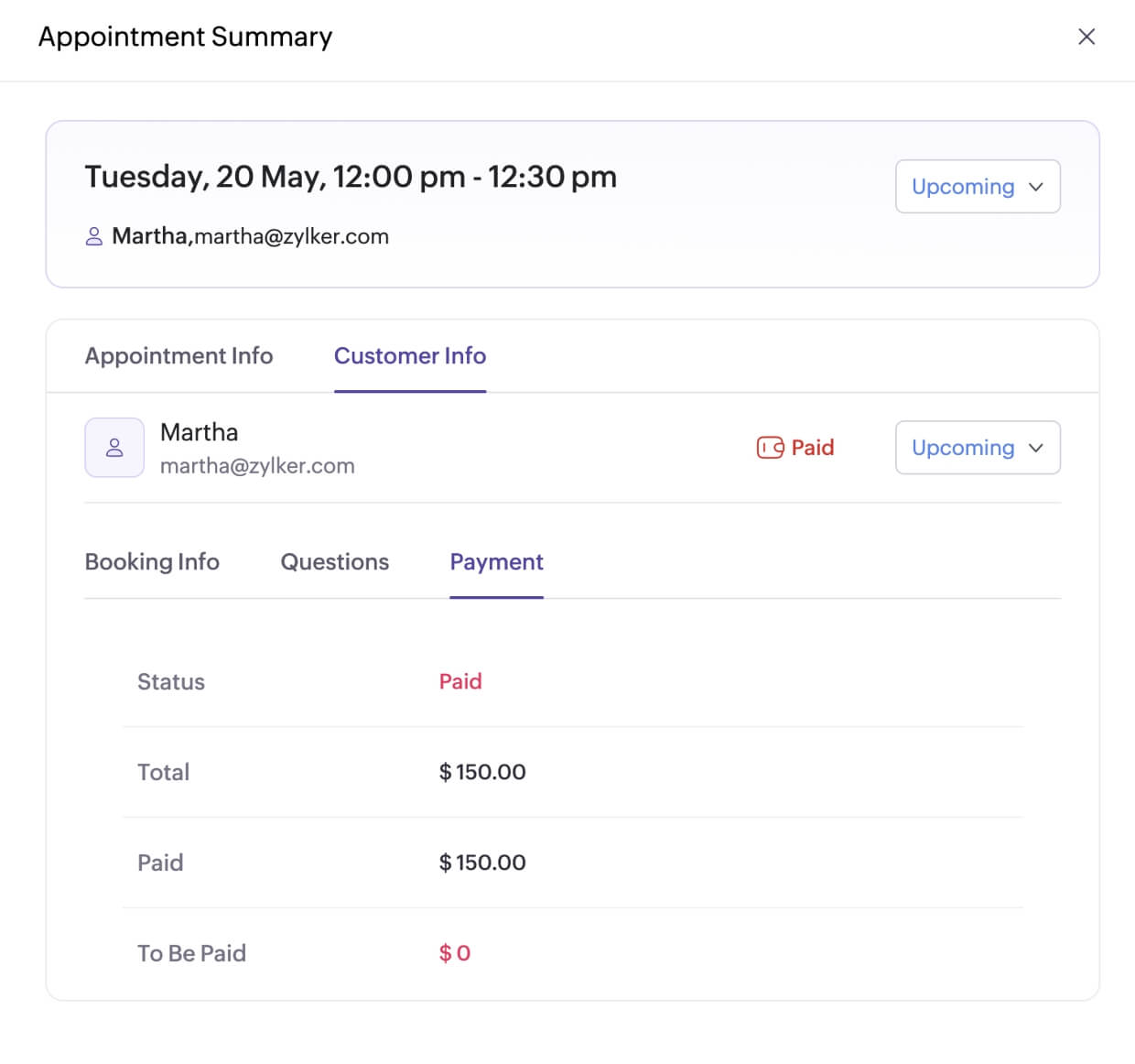
Task: Click the $150.00 Total amount
Action: point(482,772)
